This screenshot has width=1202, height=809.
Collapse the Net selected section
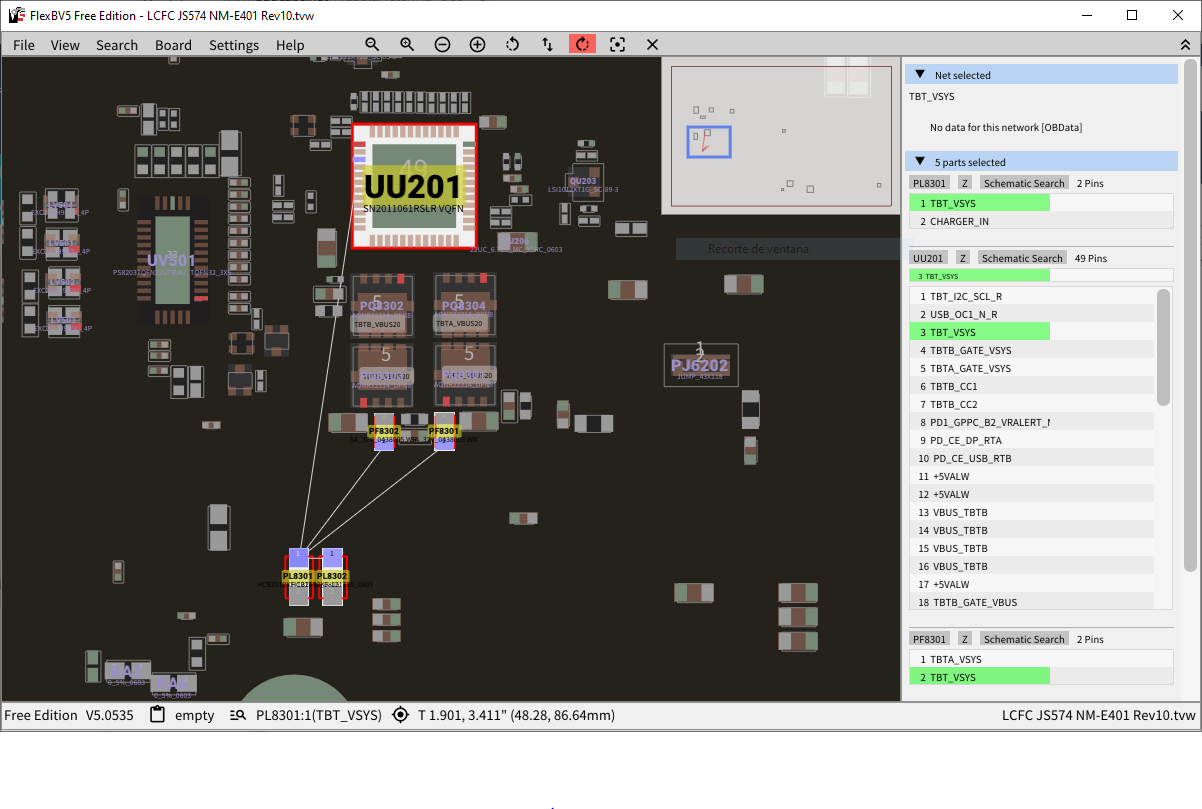(920, 75)
